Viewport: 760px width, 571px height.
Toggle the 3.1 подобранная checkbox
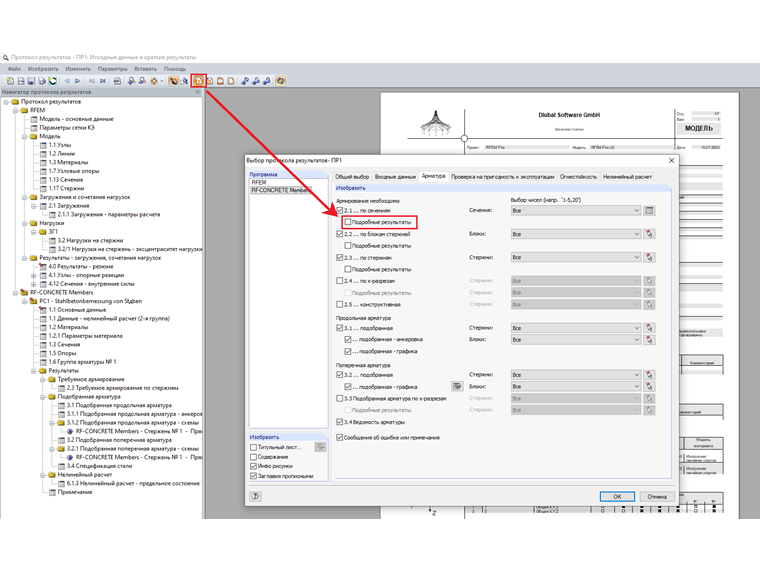[x=339, y=328]
